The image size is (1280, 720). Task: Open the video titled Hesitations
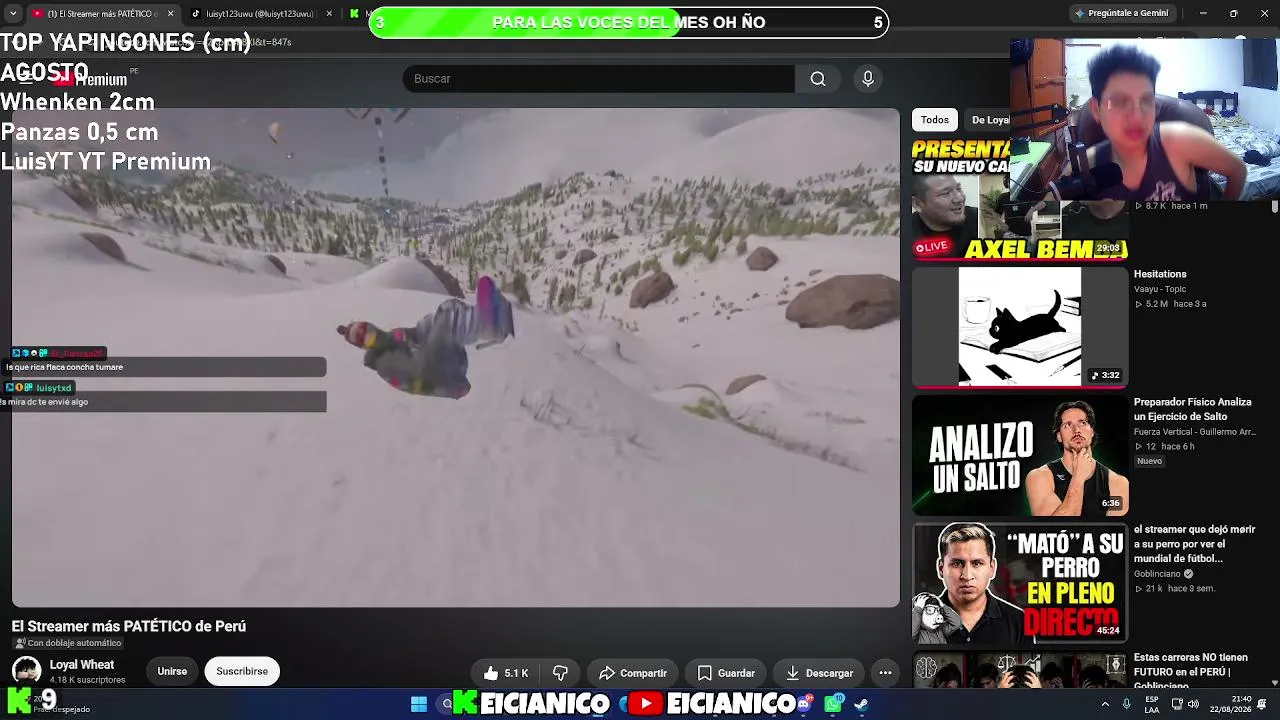pyautogui.click(x=1160, y=274)
